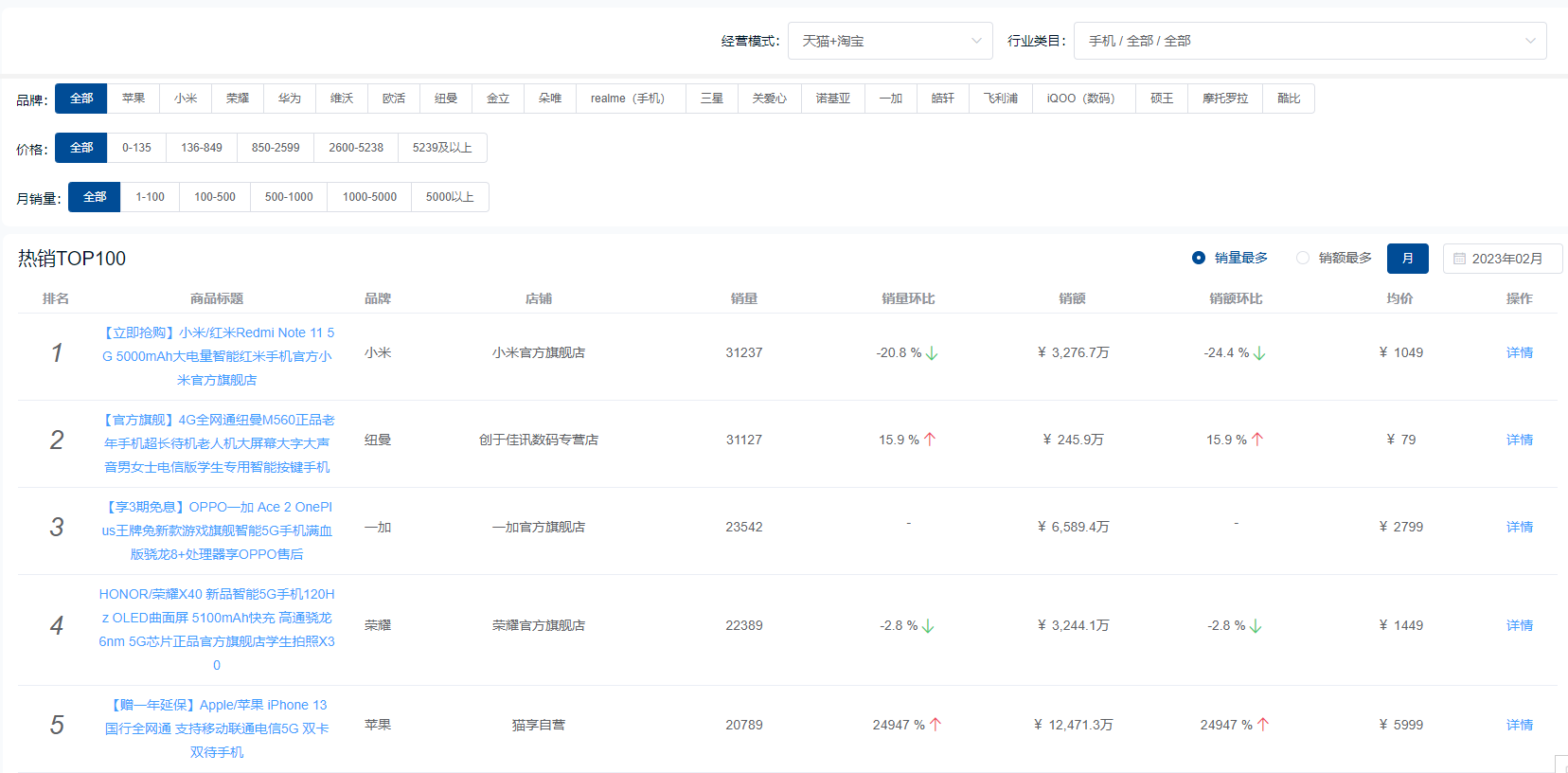This screenshot has width=1568, height=773.
Task: Select monthly sales range 100-500
Action: [215, 197]
